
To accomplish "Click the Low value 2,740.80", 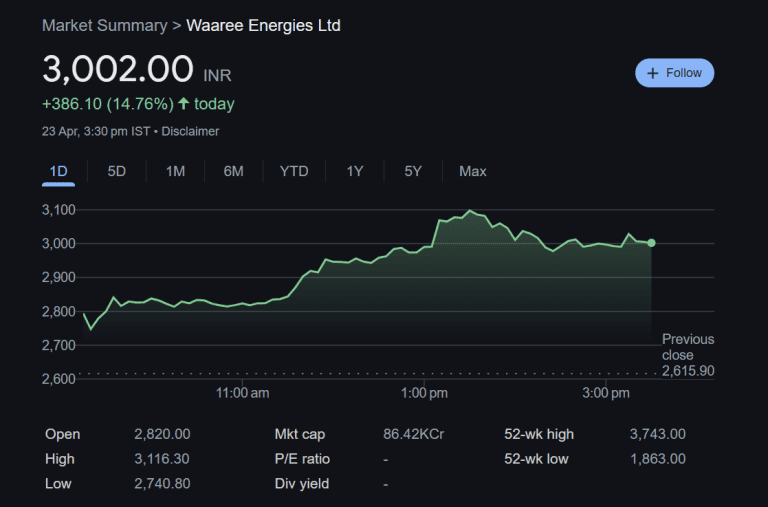I will point(162,484).
